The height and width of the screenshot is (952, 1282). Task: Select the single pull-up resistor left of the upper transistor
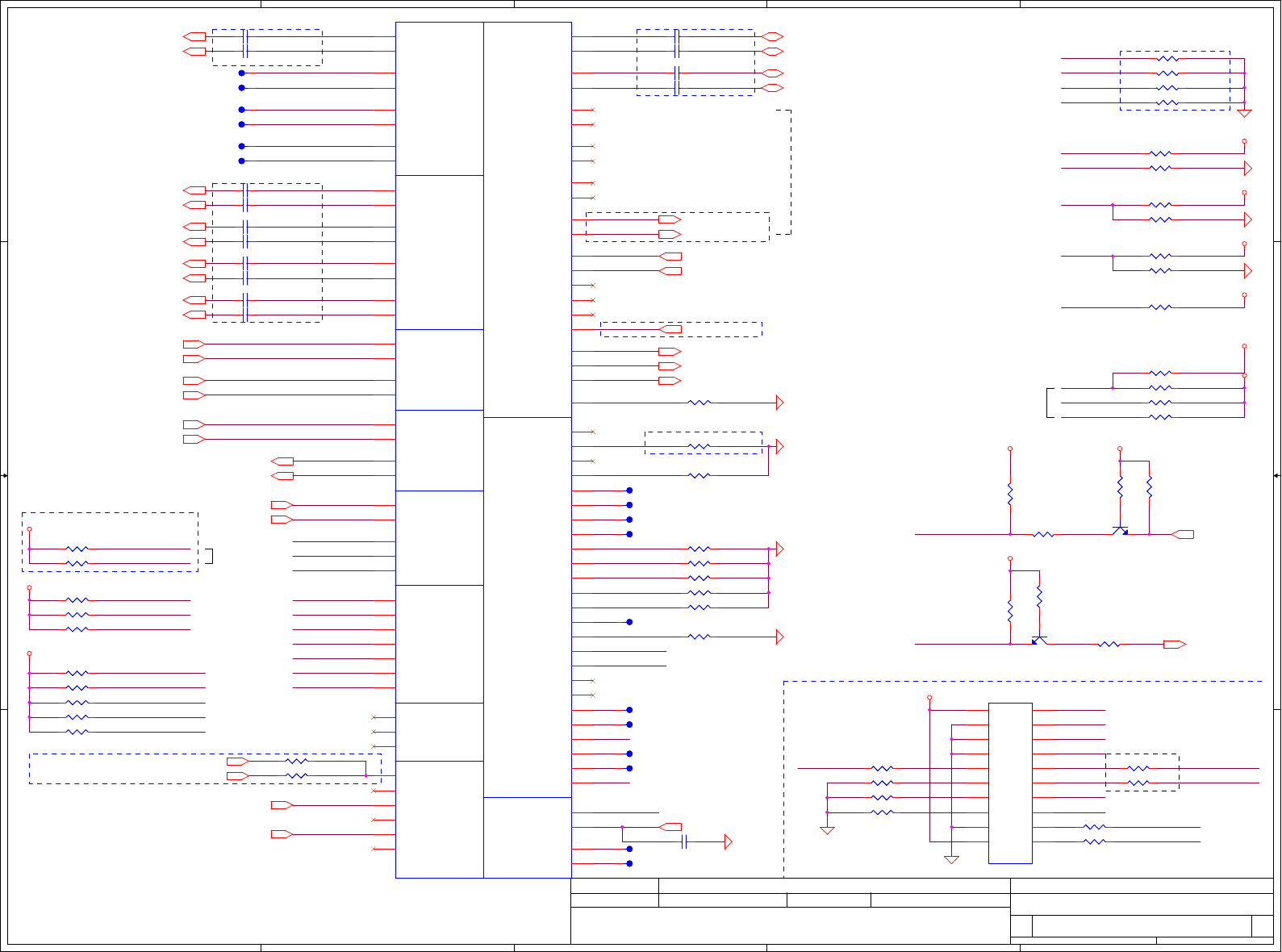(x=1010, y=494)
